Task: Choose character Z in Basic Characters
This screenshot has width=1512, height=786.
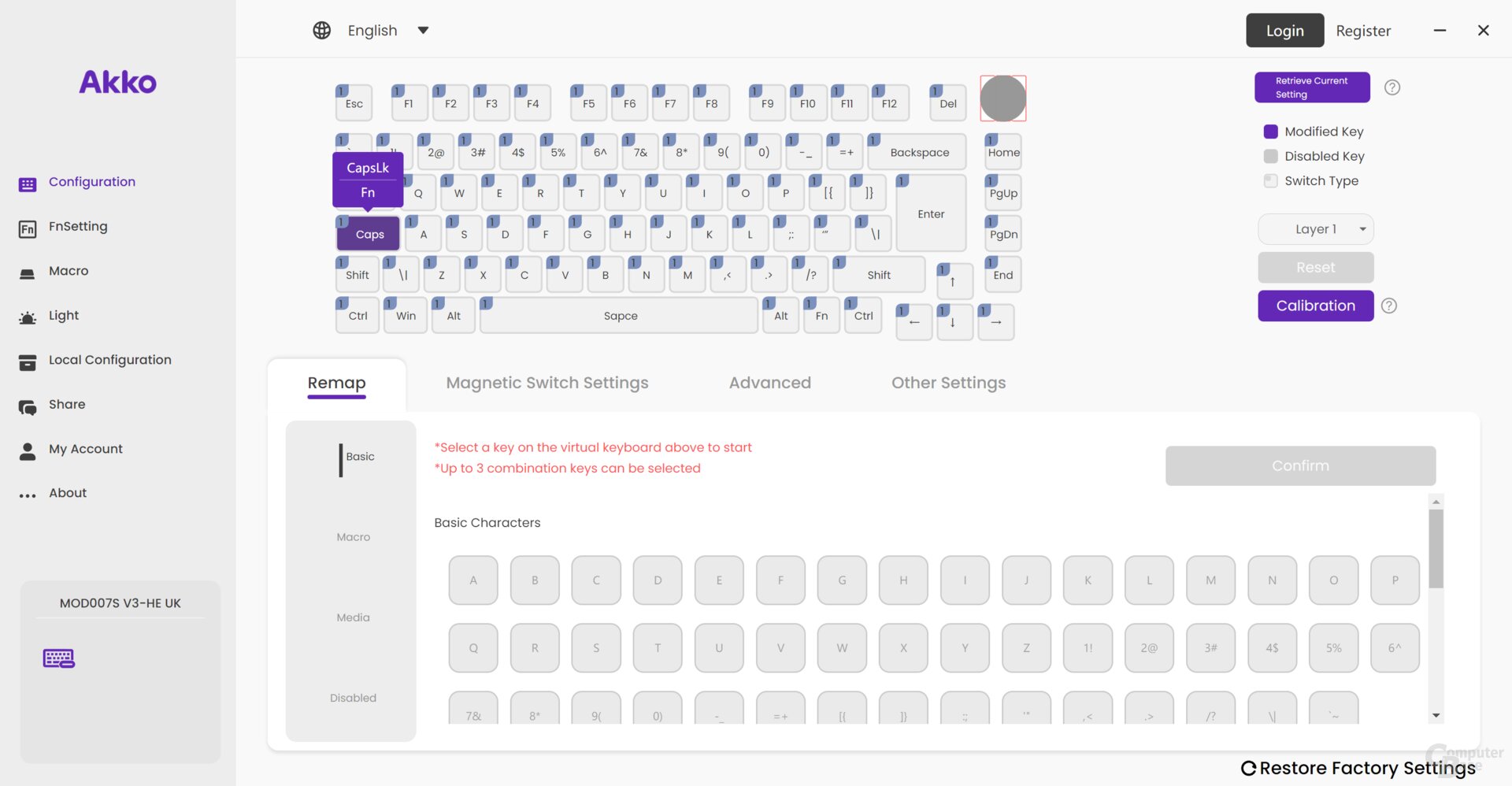Action: (x=1026, y=648)
